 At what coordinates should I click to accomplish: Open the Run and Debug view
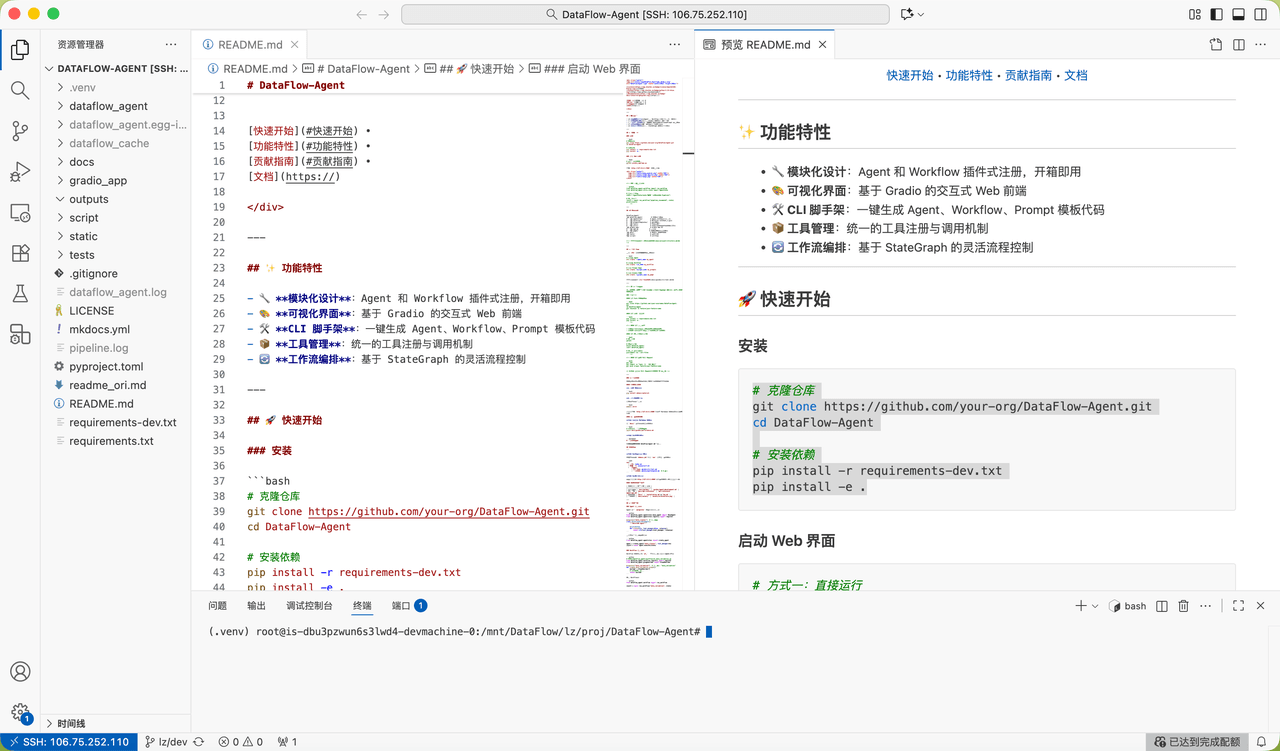(20, 172)
